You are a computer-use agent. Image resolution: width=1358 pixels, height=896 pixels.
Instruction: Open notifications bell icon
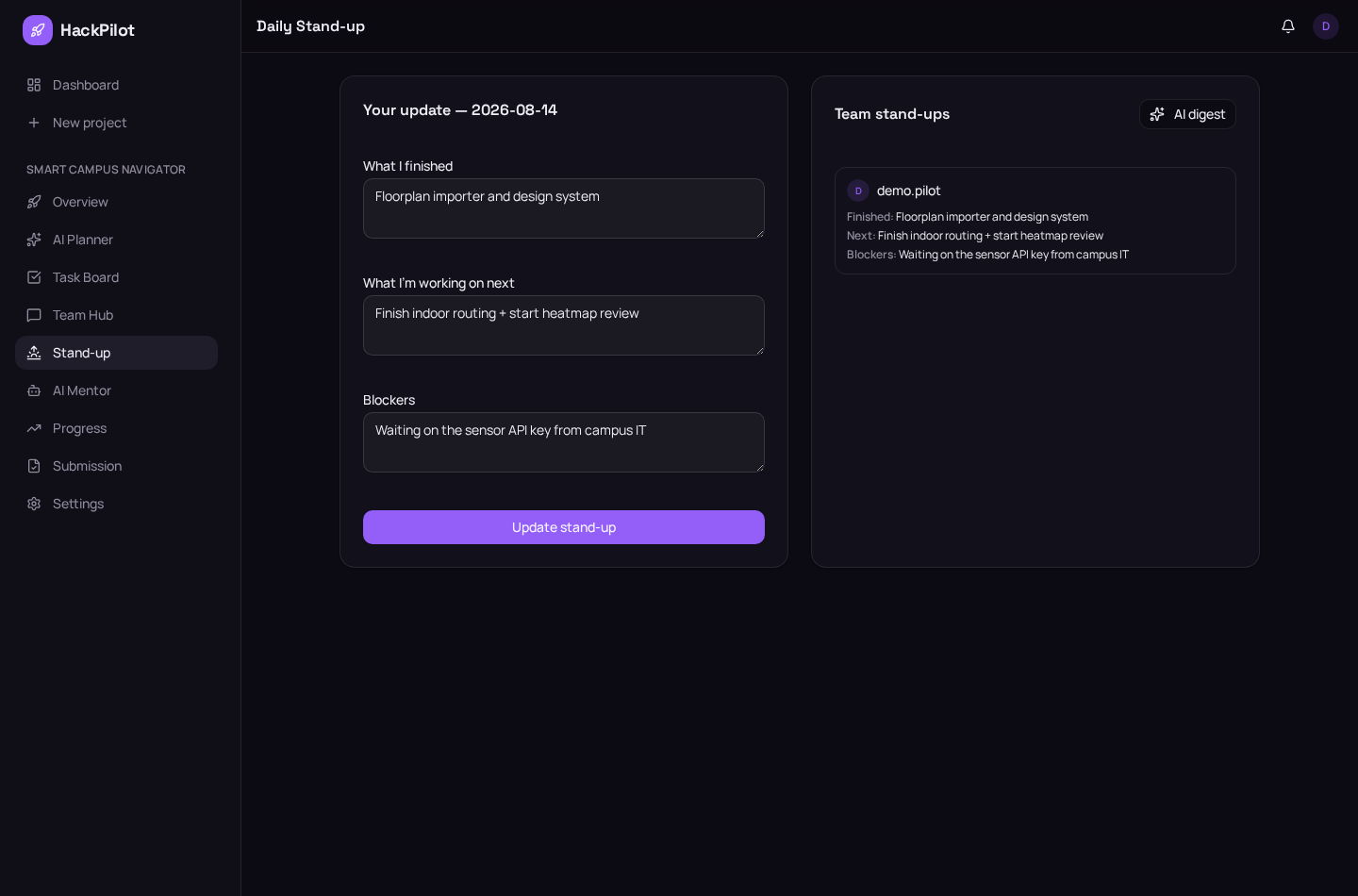tap(1288, 26)
